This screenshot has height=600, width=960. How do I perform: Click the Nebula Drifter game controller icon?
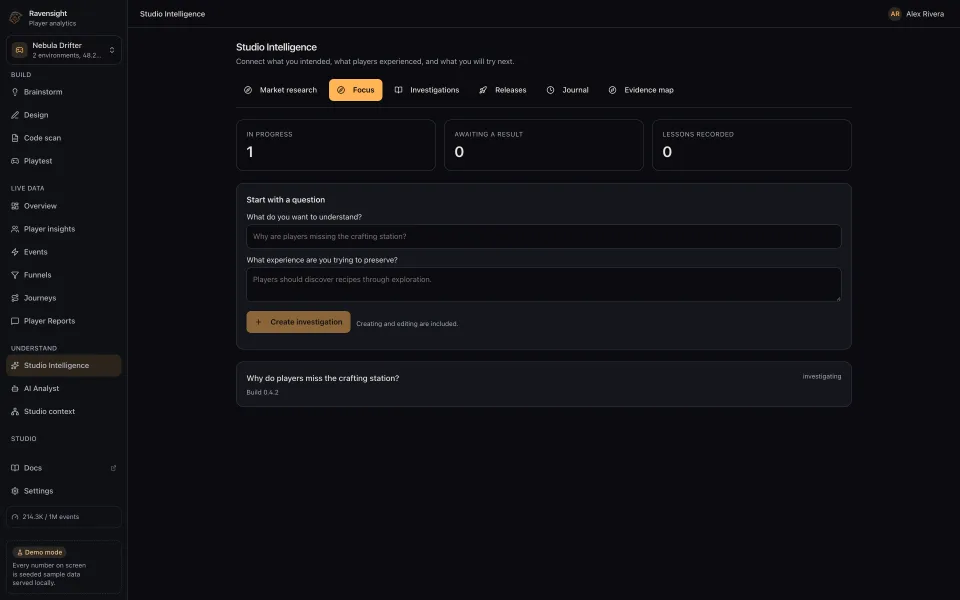coord(20,50)
